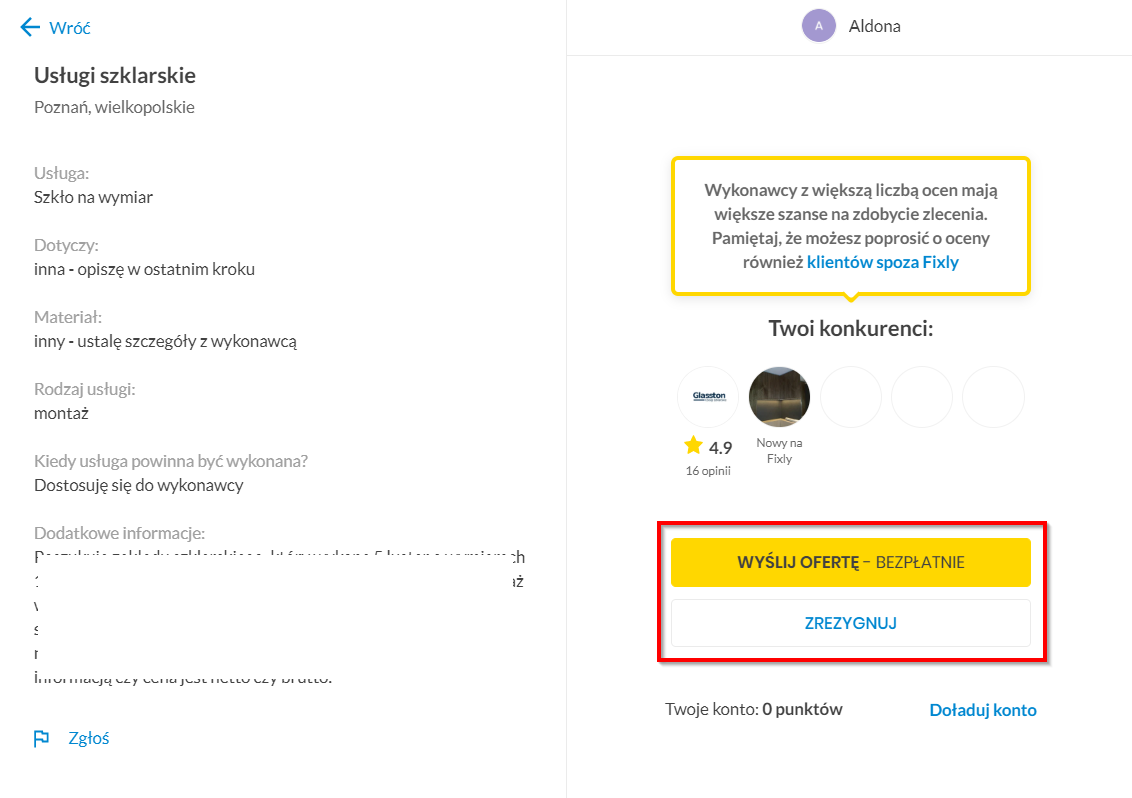Open the Glasston competitor profile logo
This screenshot has height=798, width=1132.
click(708, 396)
